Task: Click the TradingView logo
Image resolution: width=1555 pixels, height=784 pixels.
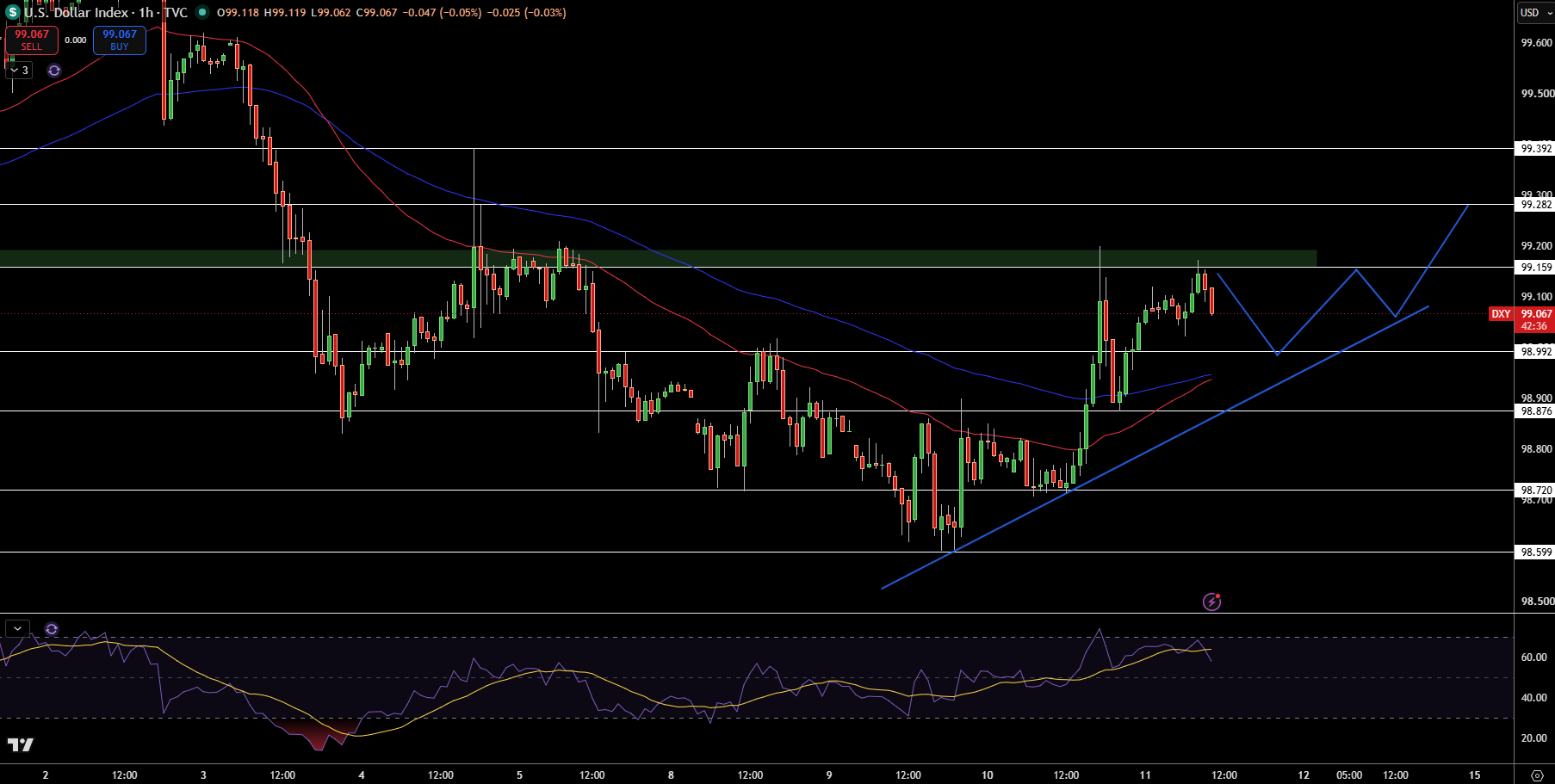Action: point(21,744)
